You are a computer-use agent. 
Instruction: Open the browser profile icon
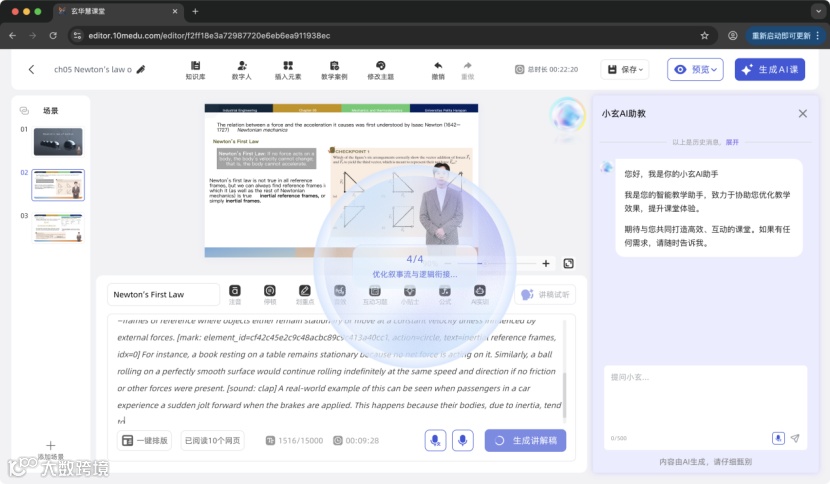(733, 35)
